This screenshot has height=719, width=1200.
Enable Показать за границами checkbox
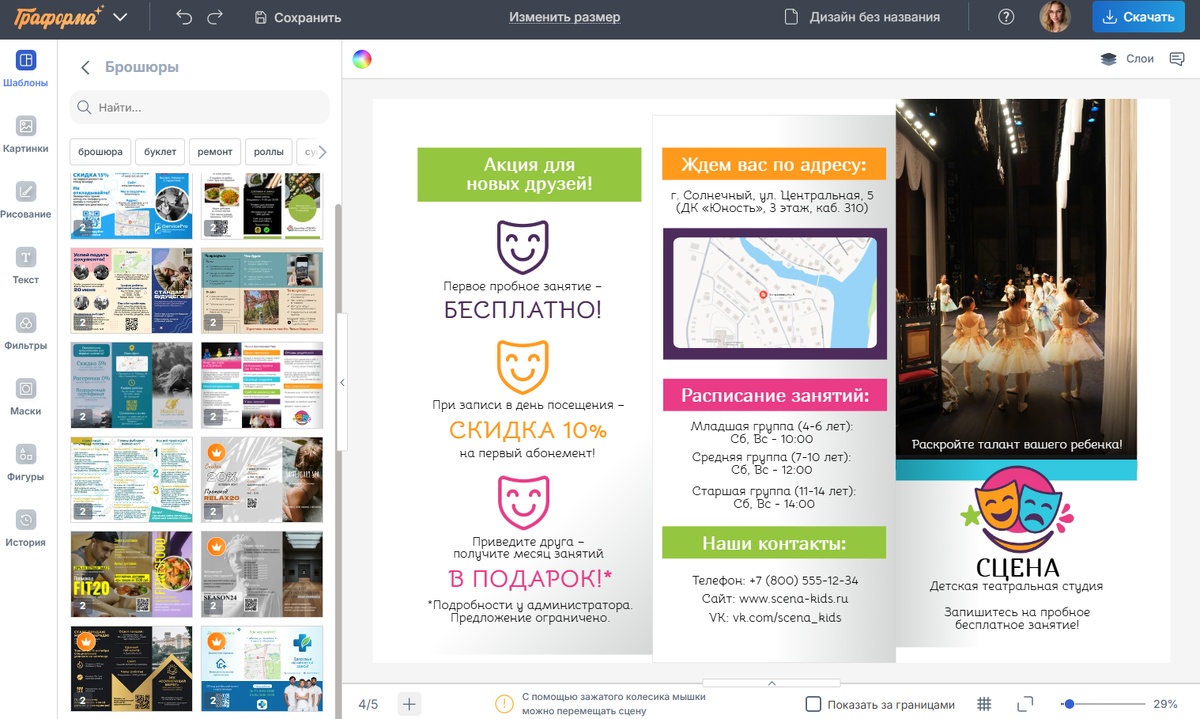tap(814, 704)
